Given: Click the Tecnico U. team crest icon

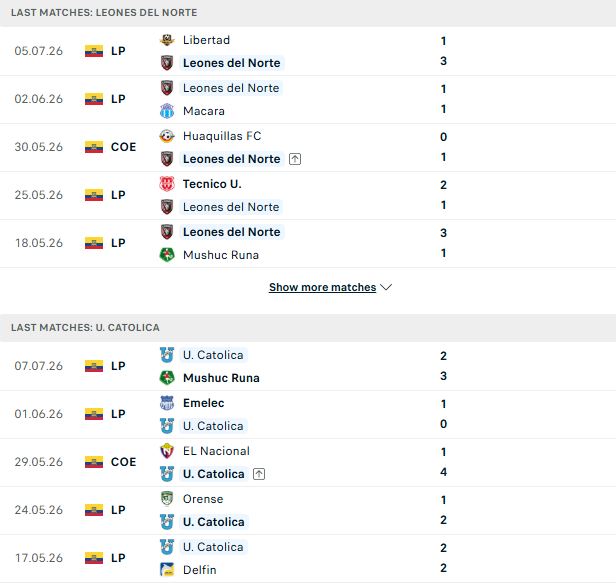Looking at the screenshot, I should [x=167, y=184].
